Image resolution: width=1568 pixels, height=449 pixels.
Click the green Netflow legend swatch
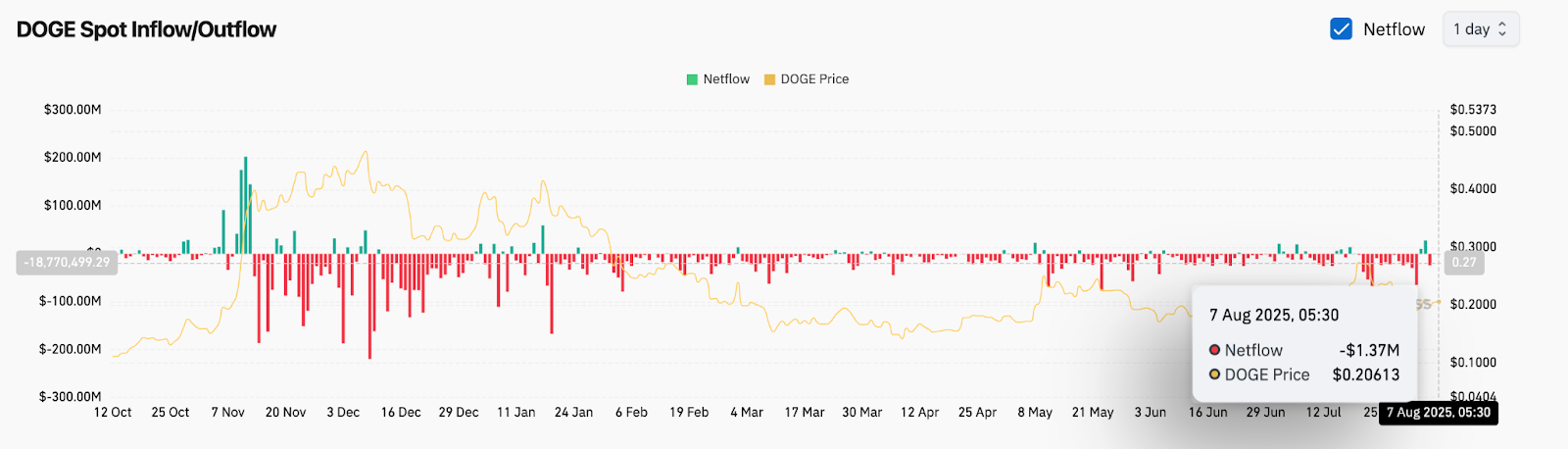(x=692, y=79)
